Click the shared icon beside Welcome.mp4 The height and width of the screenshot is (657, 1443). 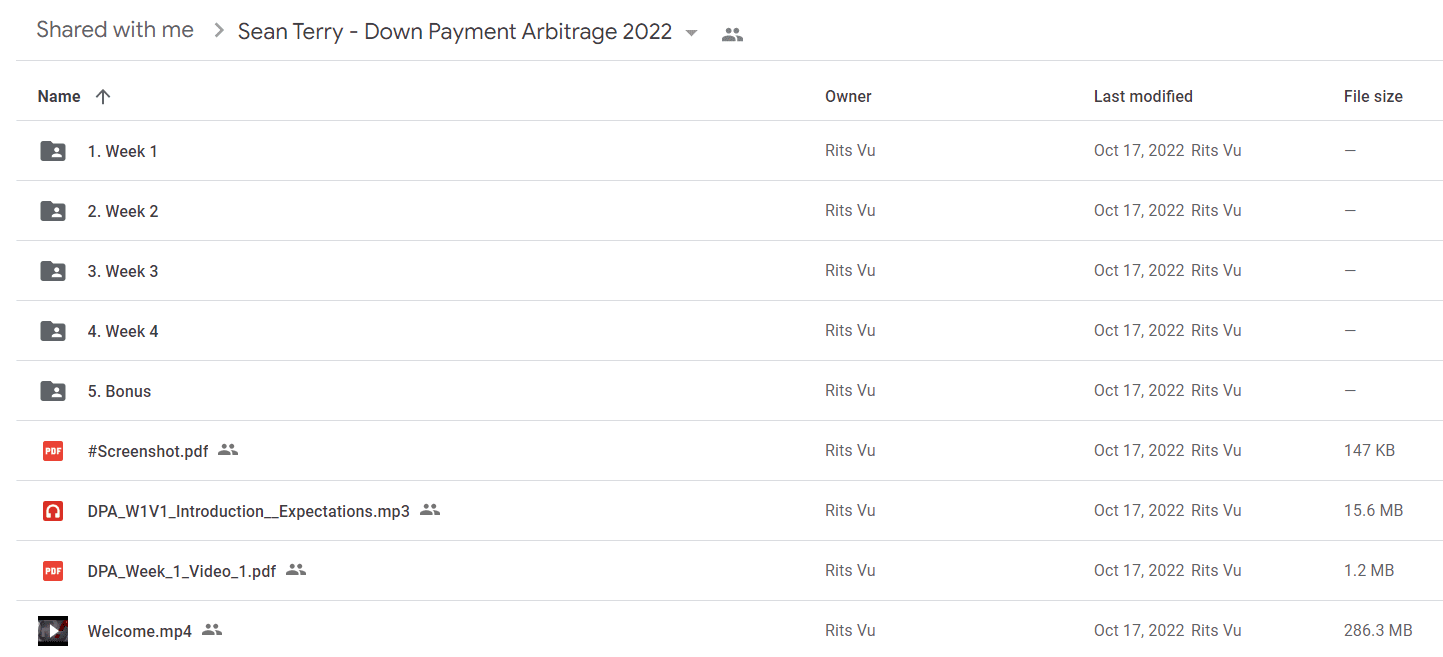click(x=211, y=630)
